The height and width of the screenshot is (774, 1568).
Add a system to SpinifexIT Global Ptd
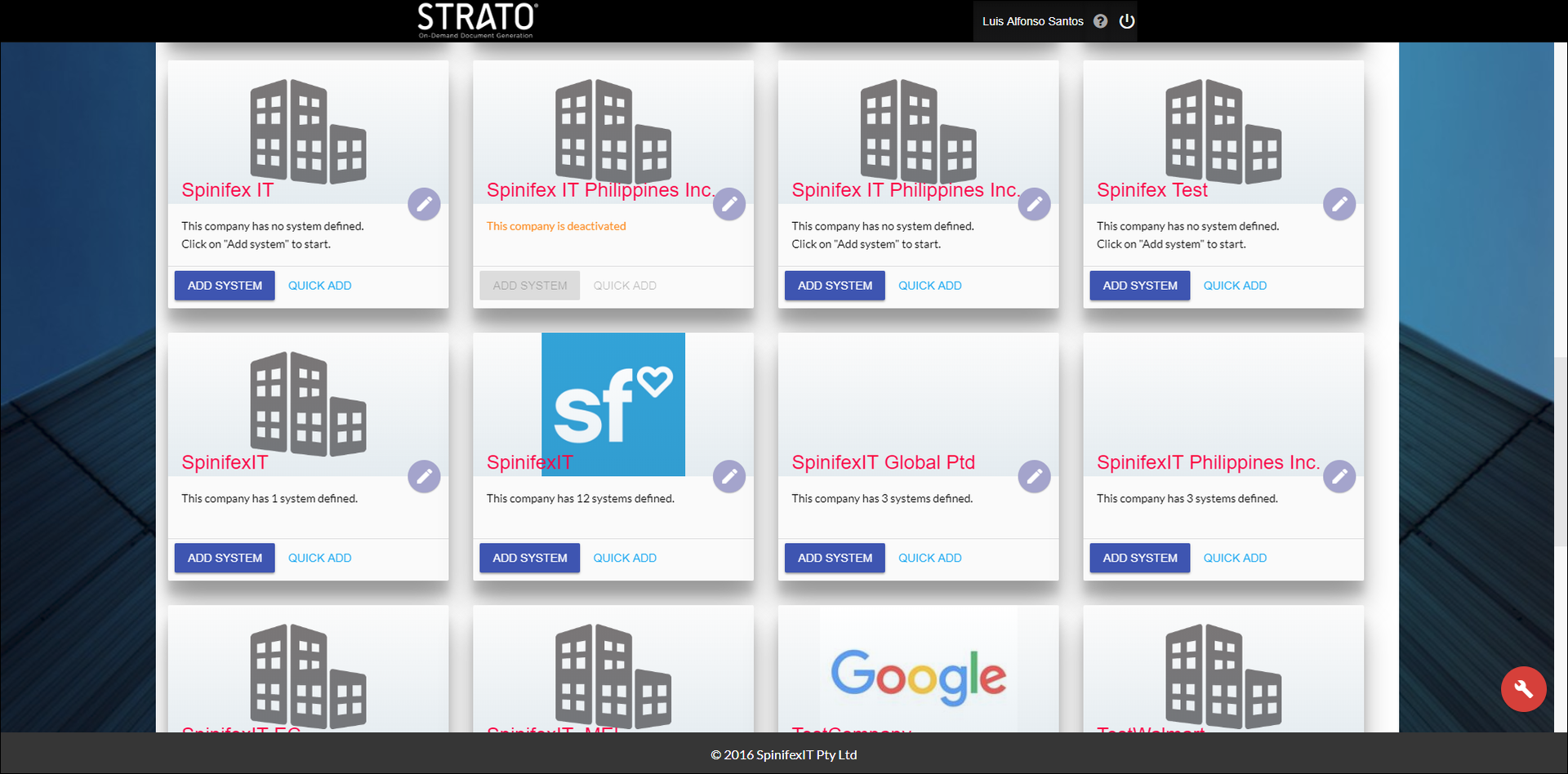(x=835, y=558)
